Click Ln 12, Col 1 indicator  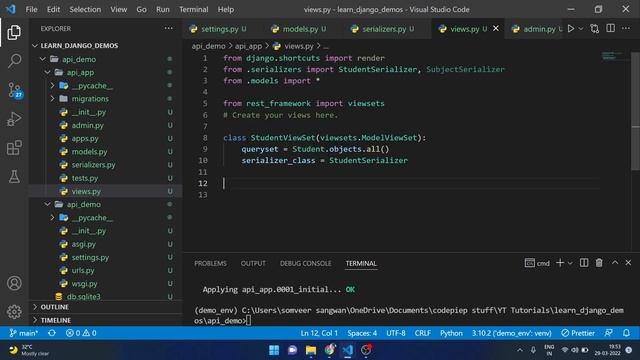(x=319, y=333)
